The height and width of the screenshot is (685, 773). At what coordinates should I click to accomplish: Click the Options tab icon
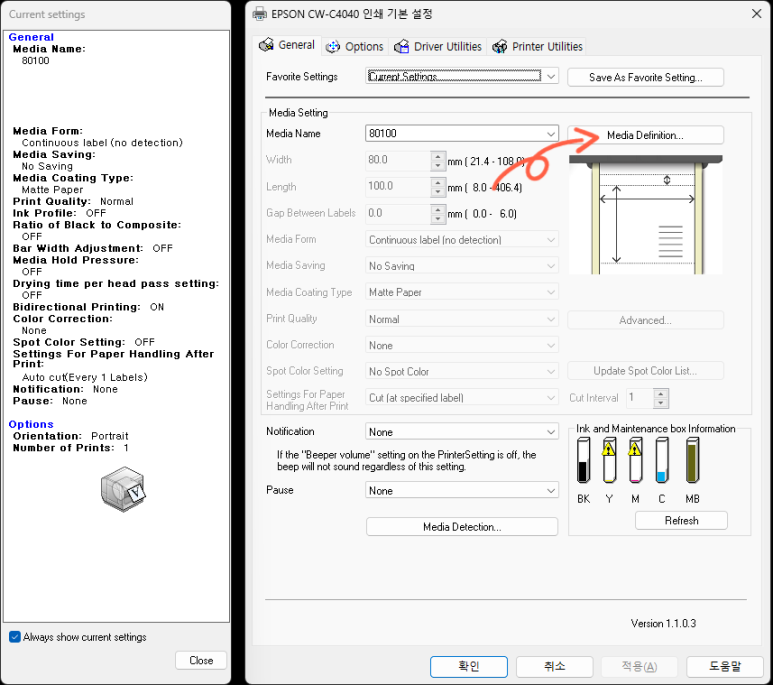pos(333,46)
